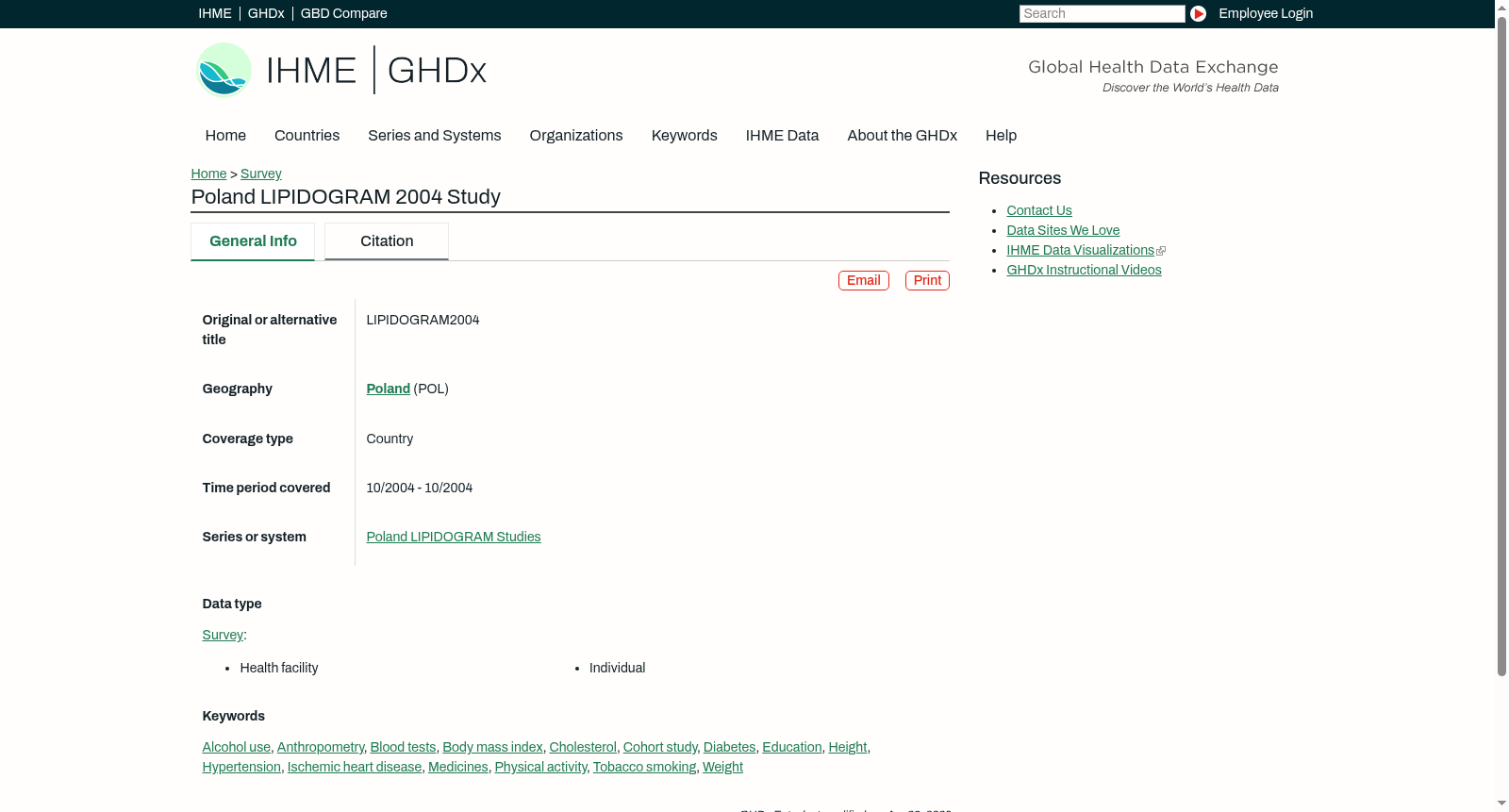Open GHDx link in top bar
1509x812 pixels.
(266, 13)
